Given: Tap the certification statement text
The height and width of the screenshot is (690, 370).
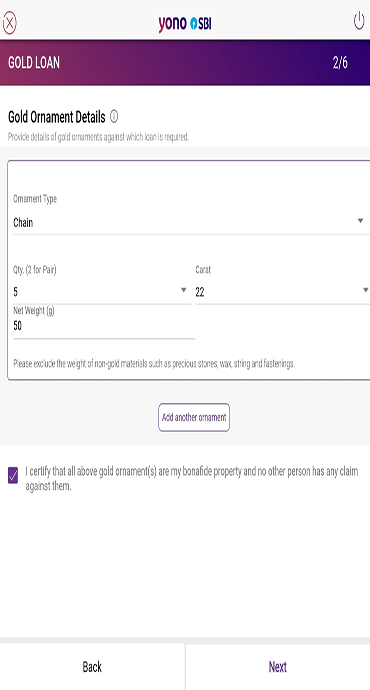Looking at the screenshot, I should 191,479.
